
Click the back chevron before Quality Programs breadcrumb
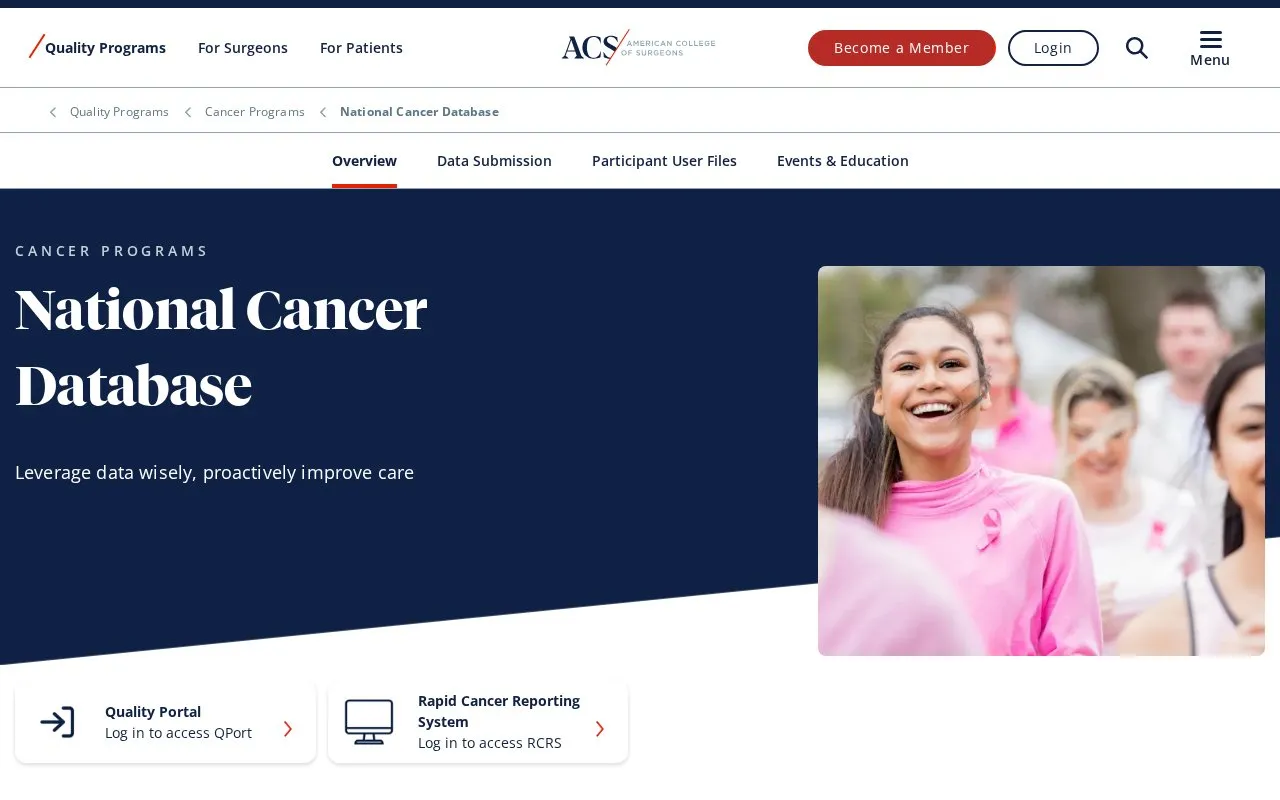pyautogui.click(x=53, y=112)
